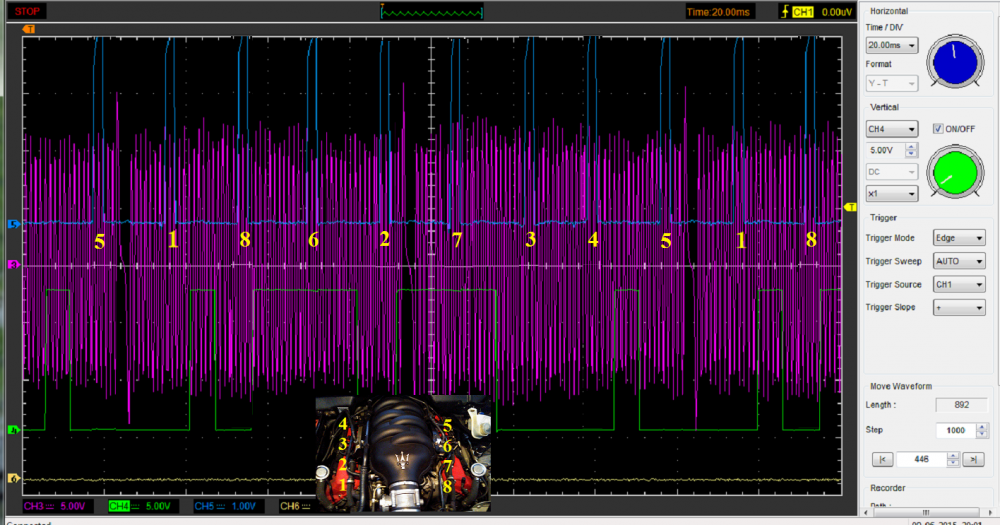
Task: Increase the waveform position stepper
Action: [953, 455]
